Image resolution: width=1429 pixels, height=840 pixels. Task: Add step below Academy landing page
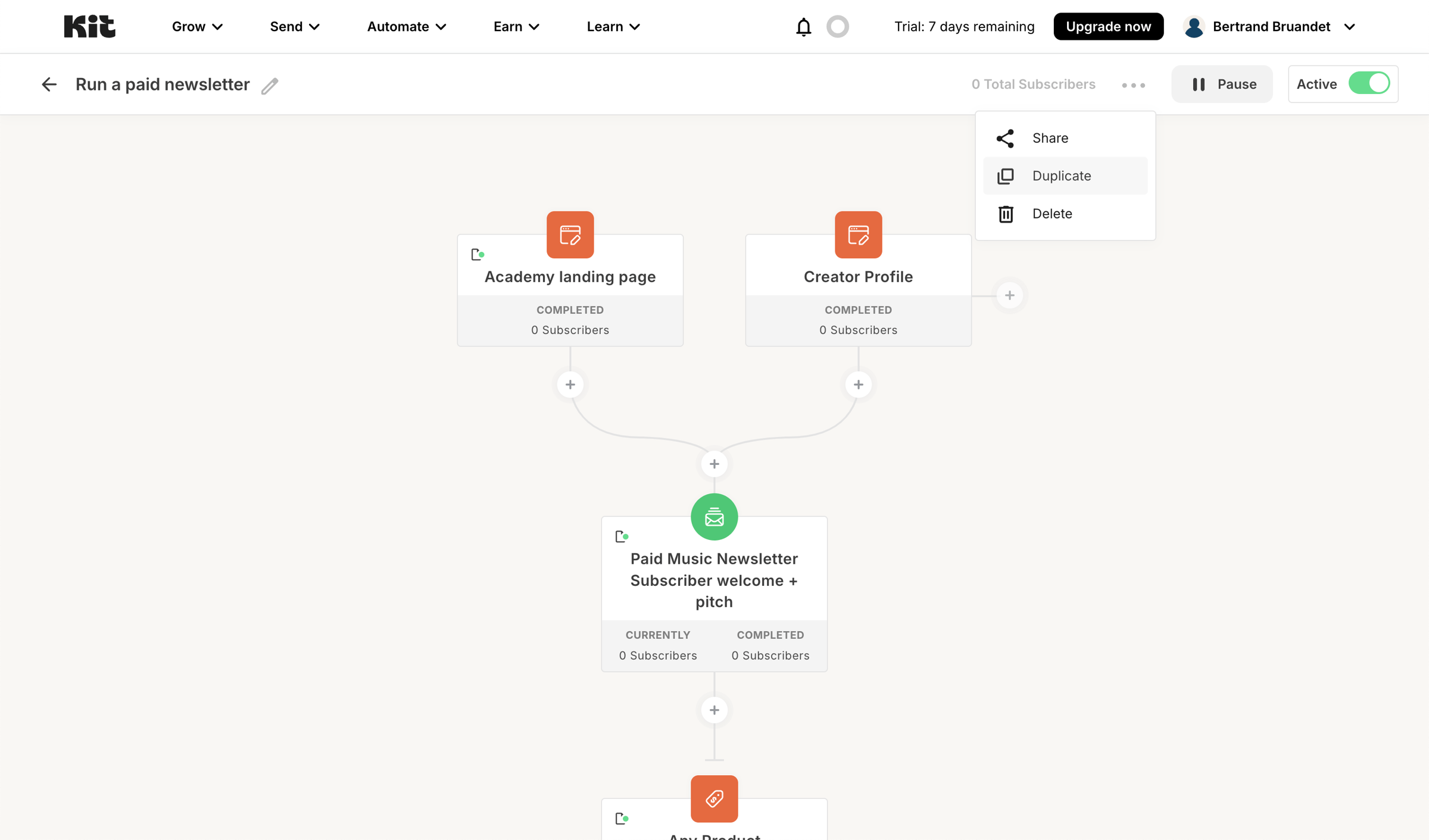pyautogui.click(x=570, y=385)
